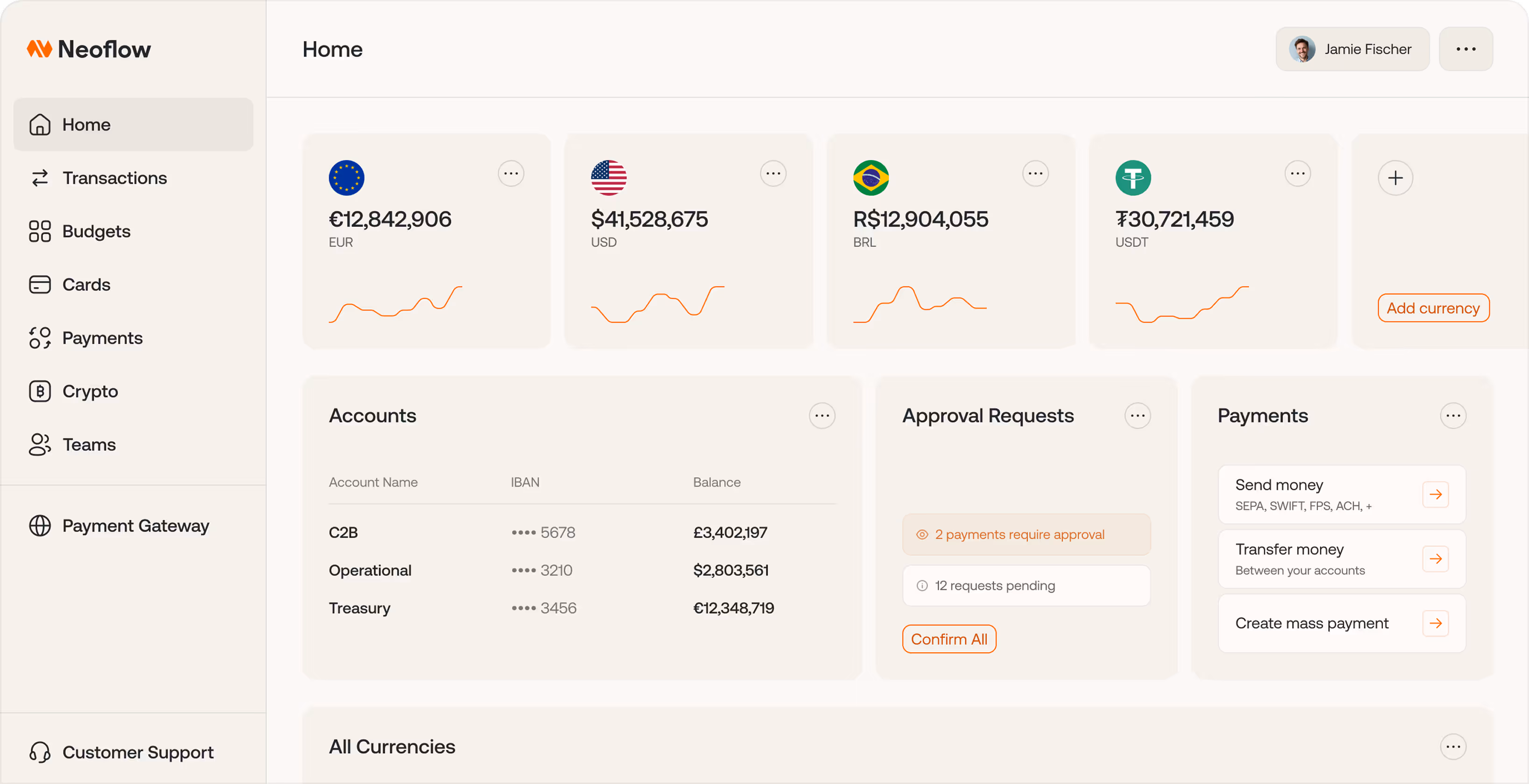Open the USDT card's three-dot menu

coord(1298,173)
